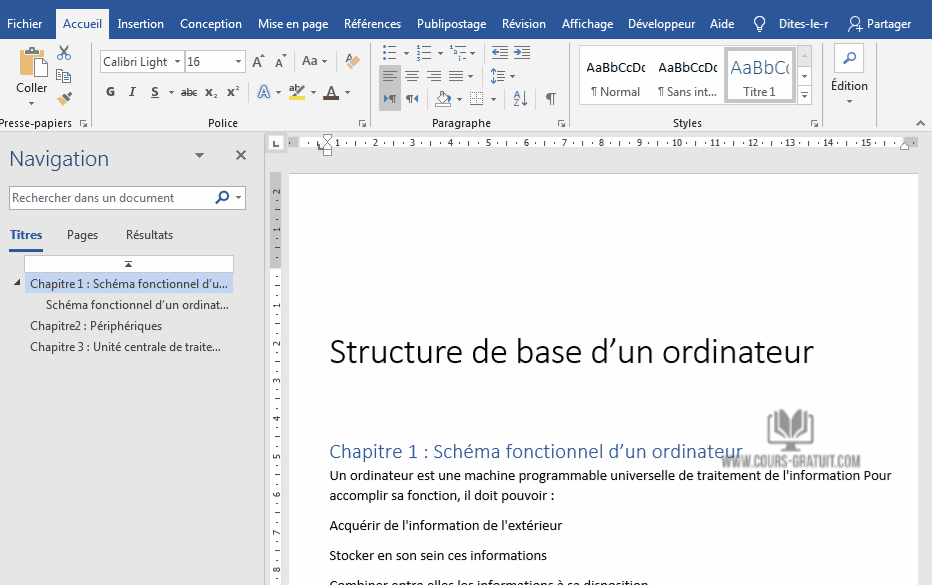The width and height of the screenshot is (932, 585).
Task: Open the font name dropdown
Action: tap(177, 62)
